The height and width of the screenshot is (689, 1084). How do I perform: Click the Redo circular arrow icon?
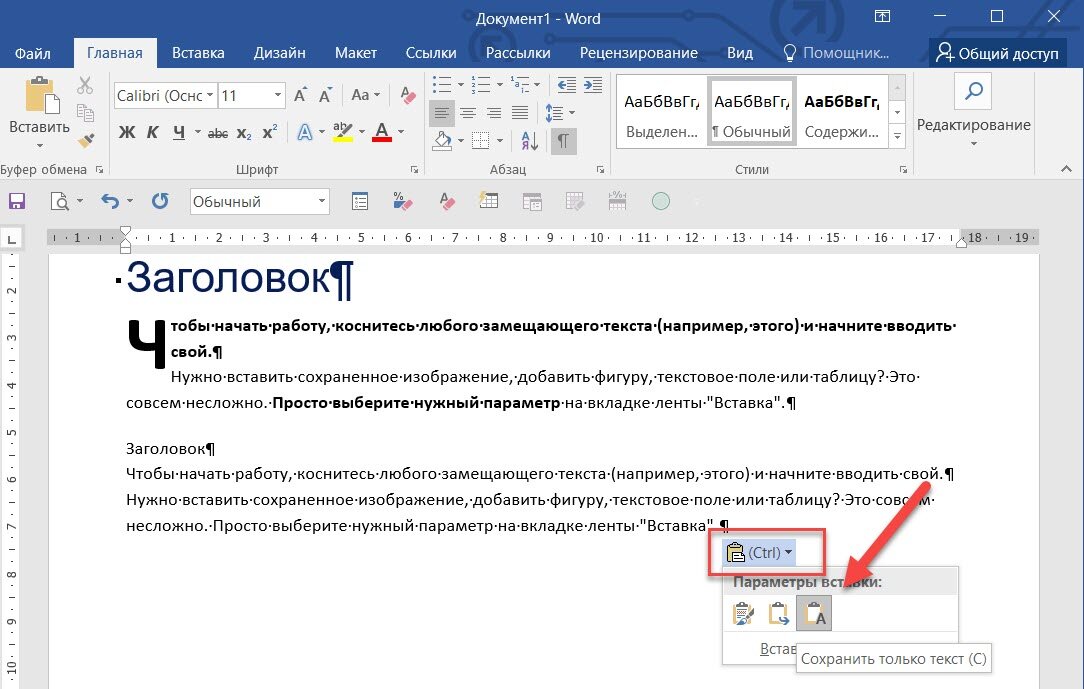pyautogui.click(x=160, y=201)
